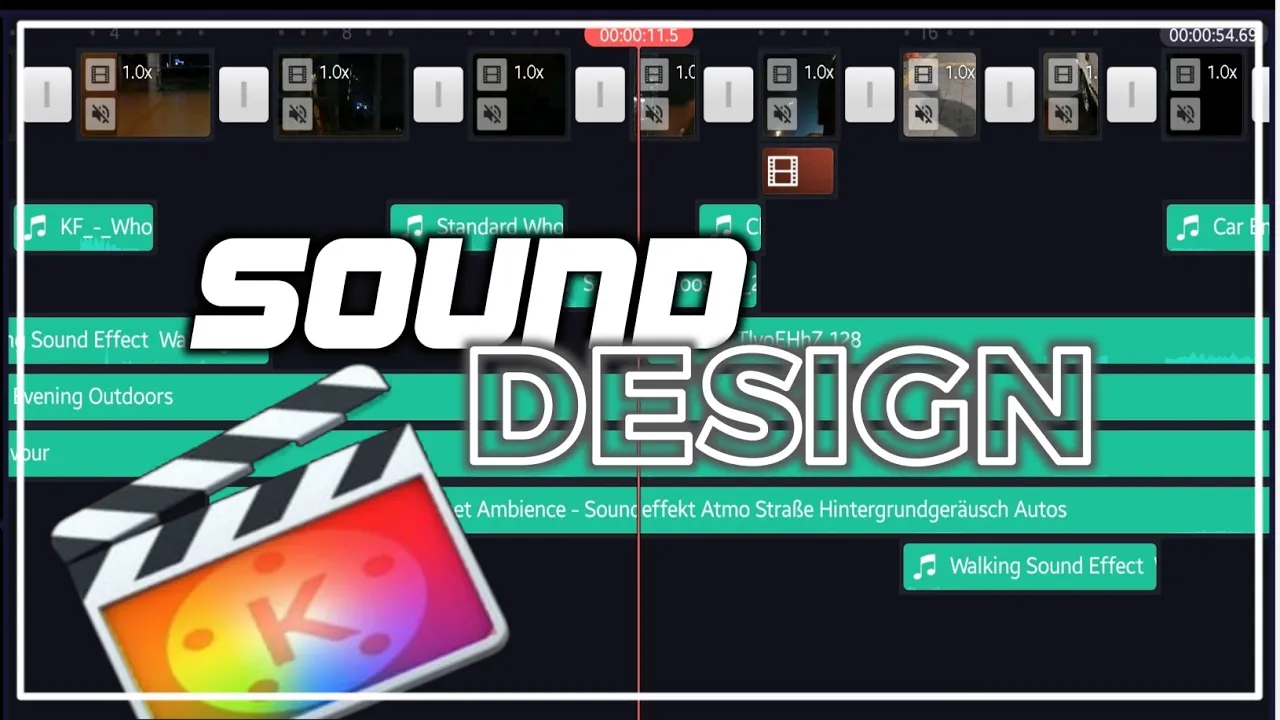The image size is (1280, 720).
Task: Click the muted speaker icon on the last video clip
Action: pos(1185,115)
